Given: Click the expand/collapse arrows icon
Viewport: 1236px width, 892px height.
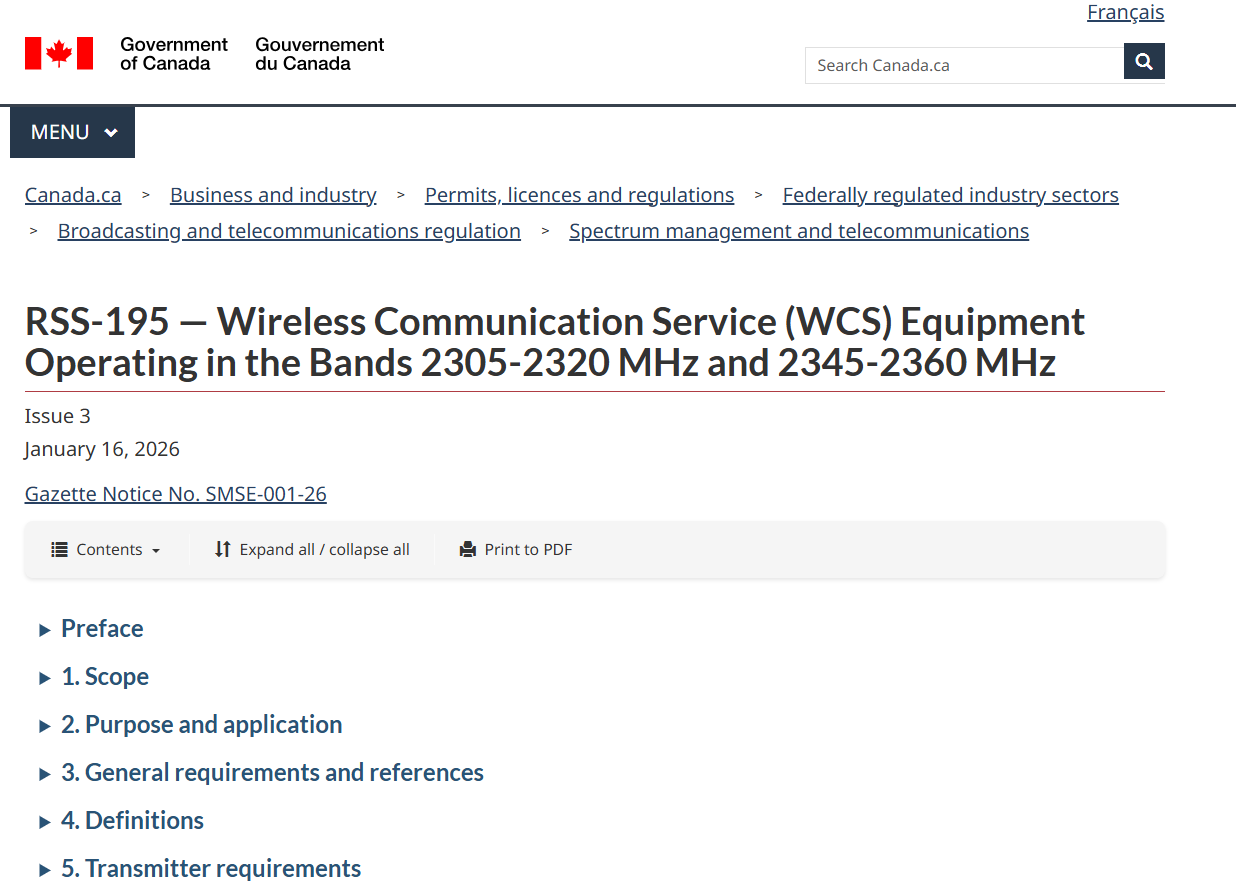Looking at the screenshot, I should coord(222,550).
